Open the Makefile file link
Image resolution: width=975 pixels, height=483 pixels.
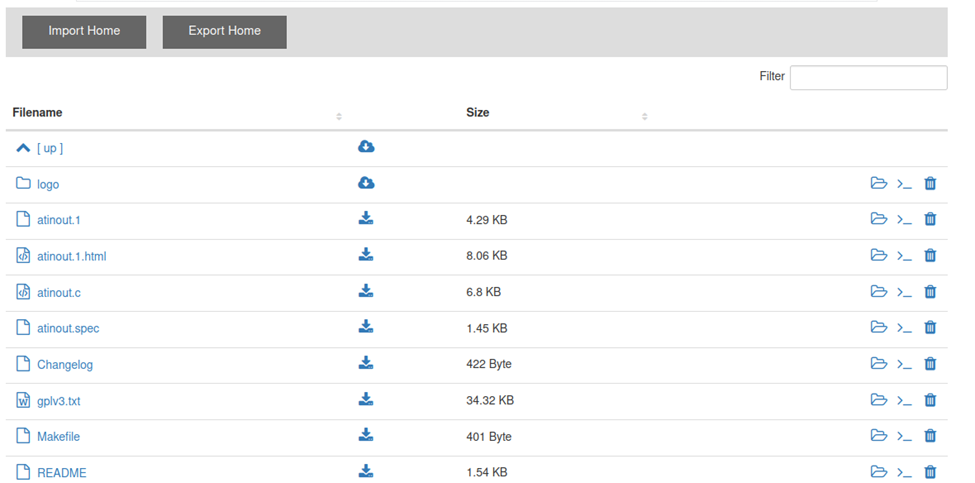[x=58, y=436]
